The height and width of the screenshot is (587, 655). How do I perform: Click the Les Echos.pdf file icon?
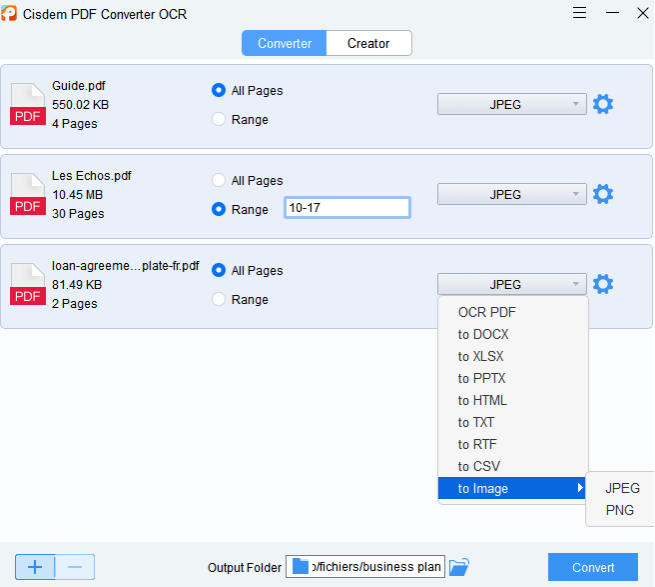(28, 194)
